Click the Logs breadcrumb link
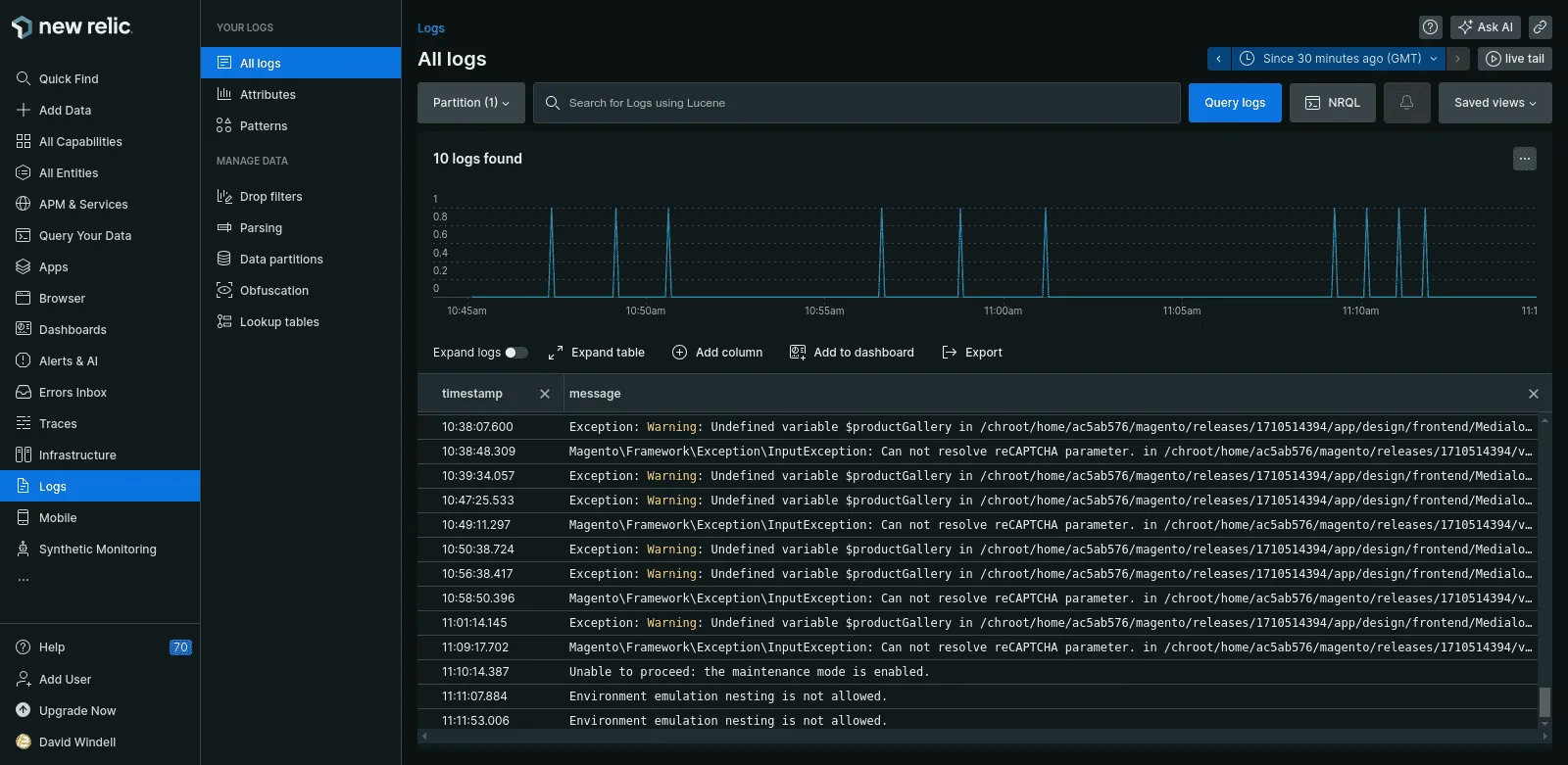The image size is (1568, 765). tap(431, 28)
